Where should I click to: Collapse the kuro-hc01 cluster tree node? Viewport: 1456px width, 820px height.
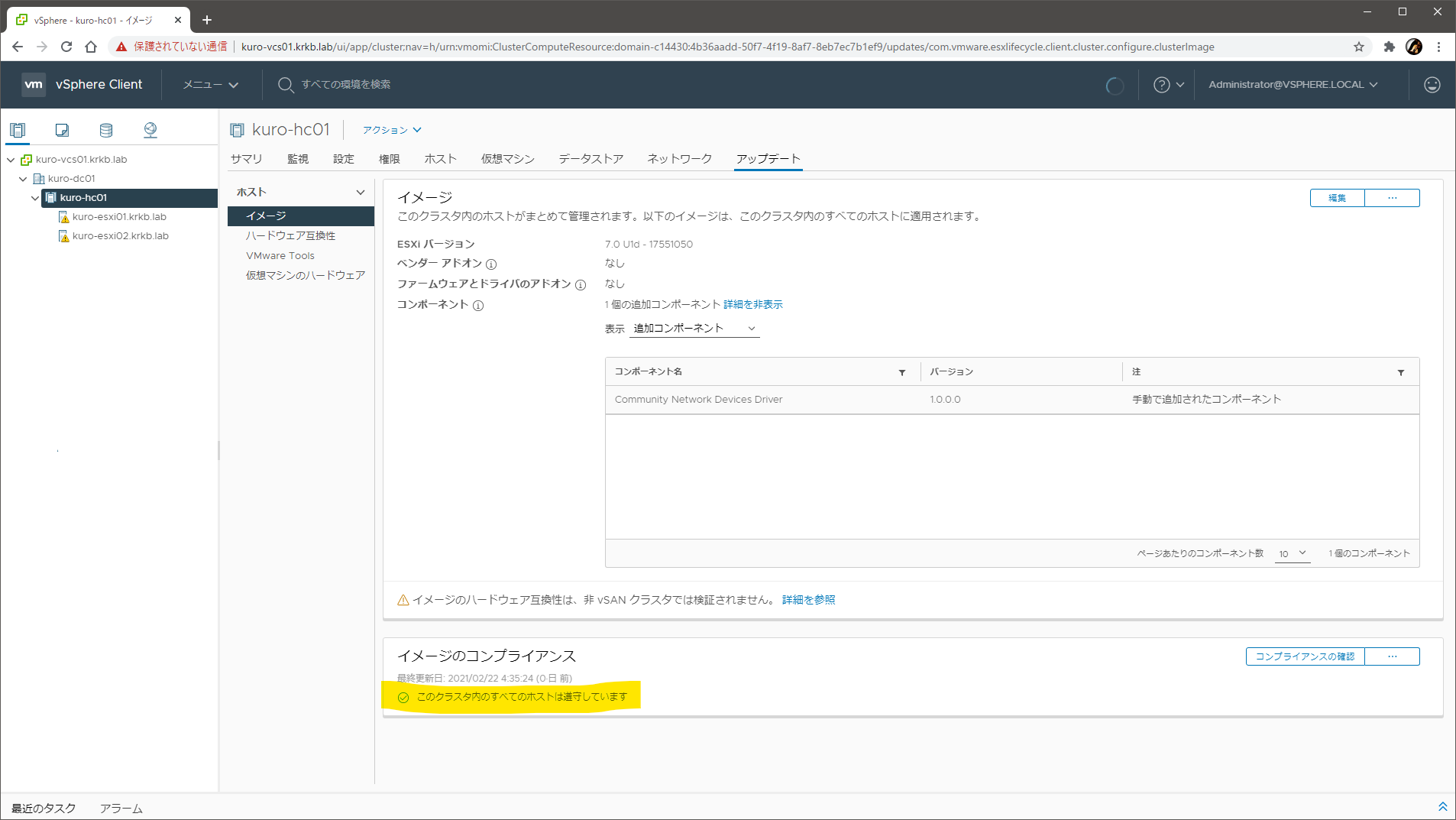click(35, 198)
